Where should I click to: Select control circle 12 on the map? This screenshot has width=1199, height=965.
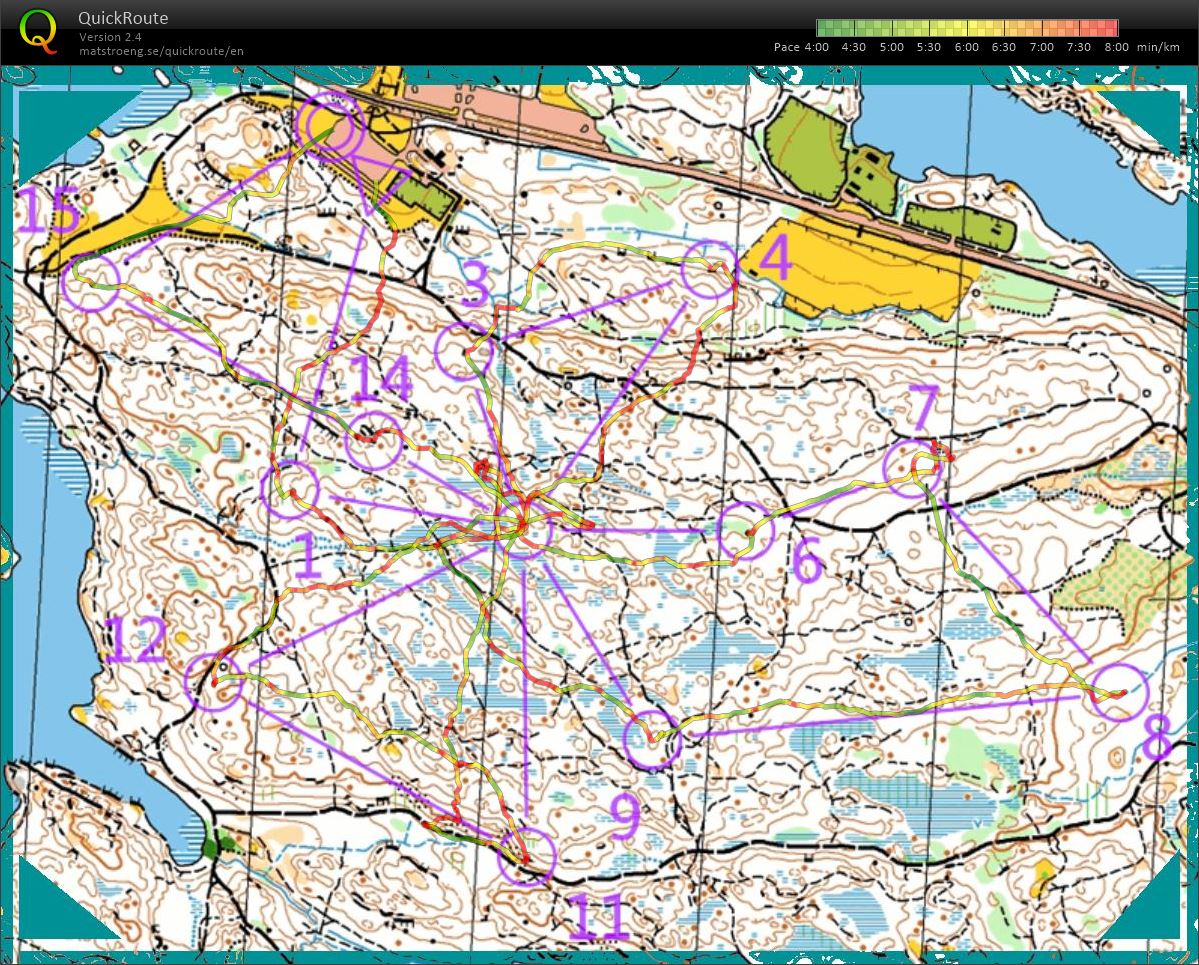[x=214, y=681]
